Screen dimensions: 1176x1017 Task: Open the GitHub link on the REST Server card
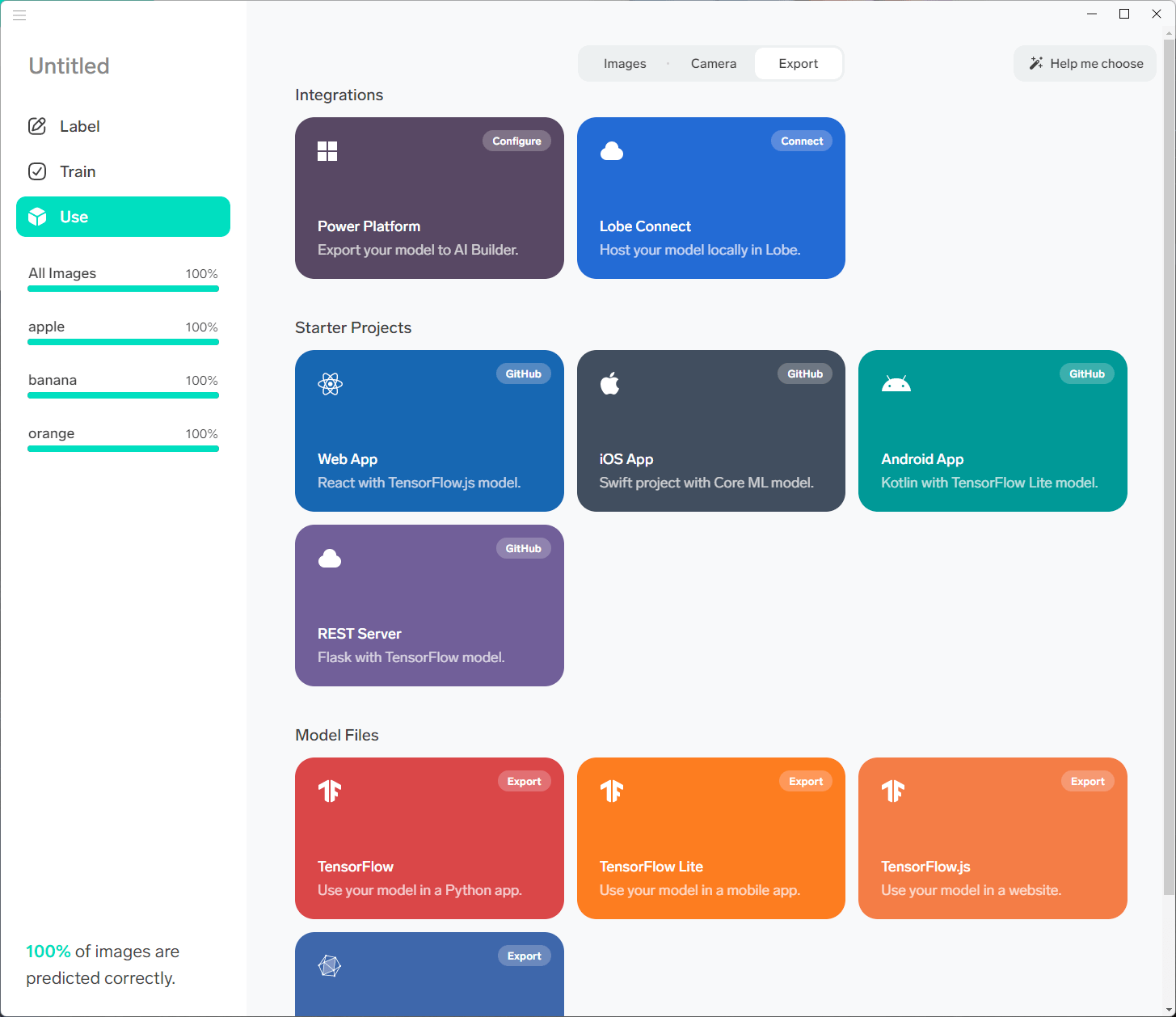[x=524, y=548]
